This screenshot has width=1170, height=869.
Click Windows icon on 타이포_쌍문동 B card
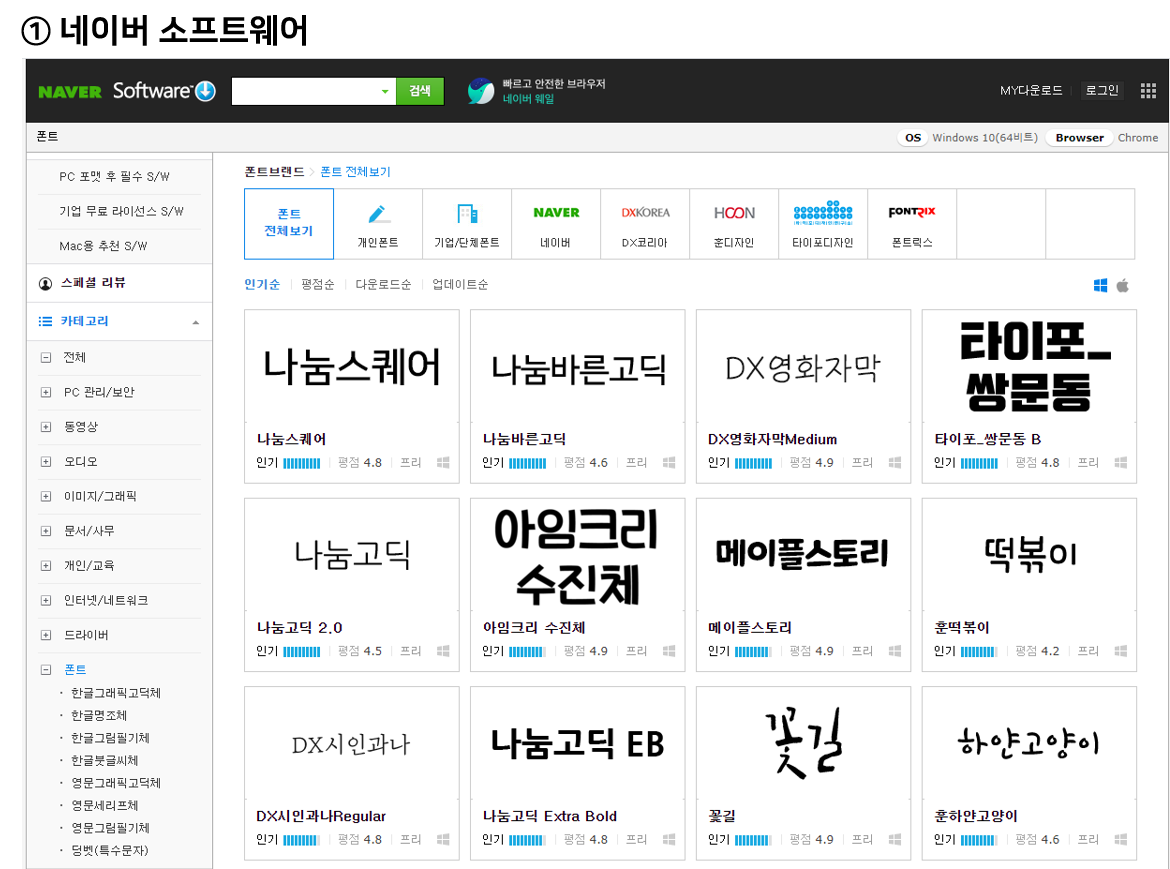click(1121, 462)
